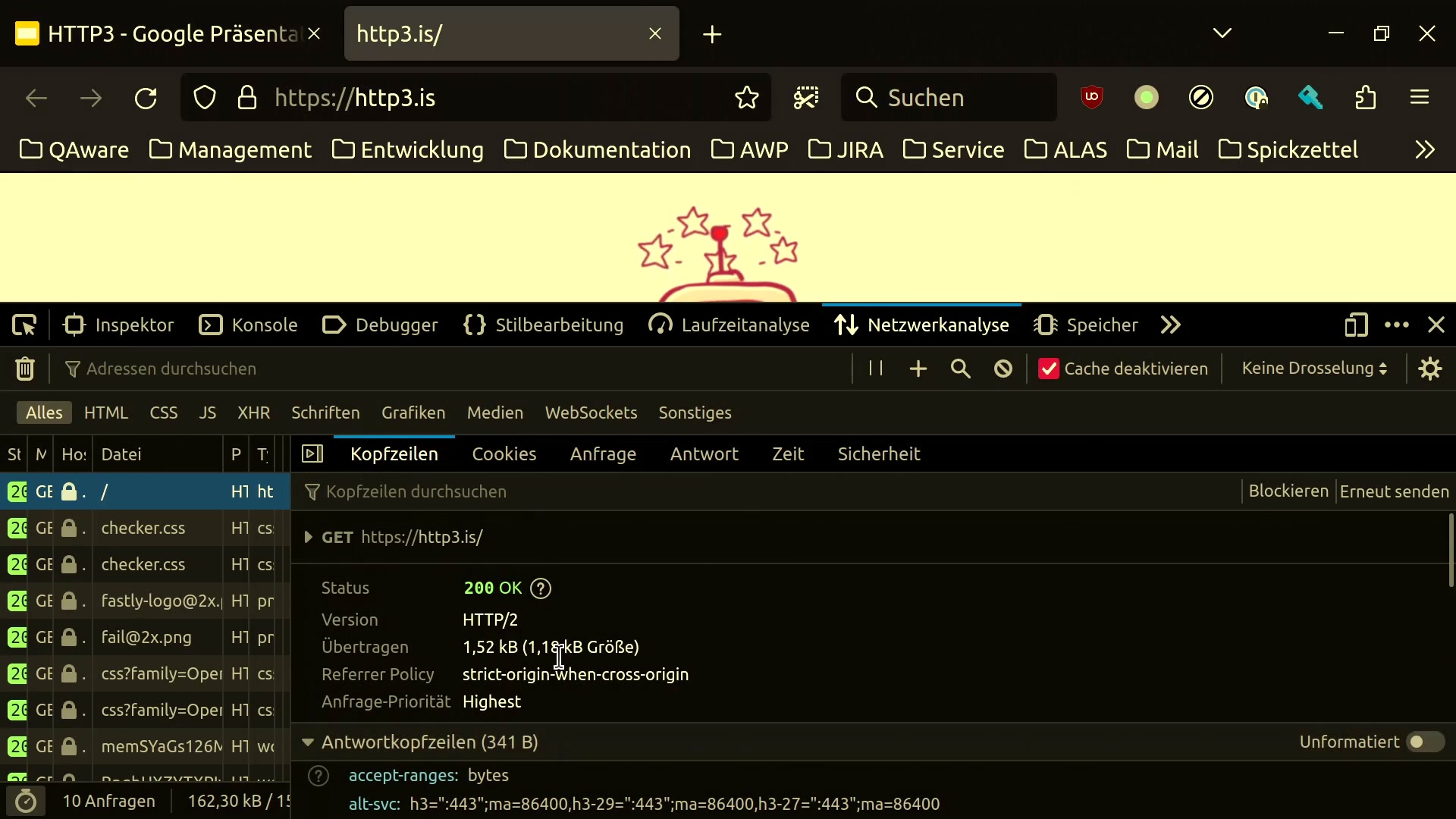
Task: Open a new browser tab
Action: (712, 34)
